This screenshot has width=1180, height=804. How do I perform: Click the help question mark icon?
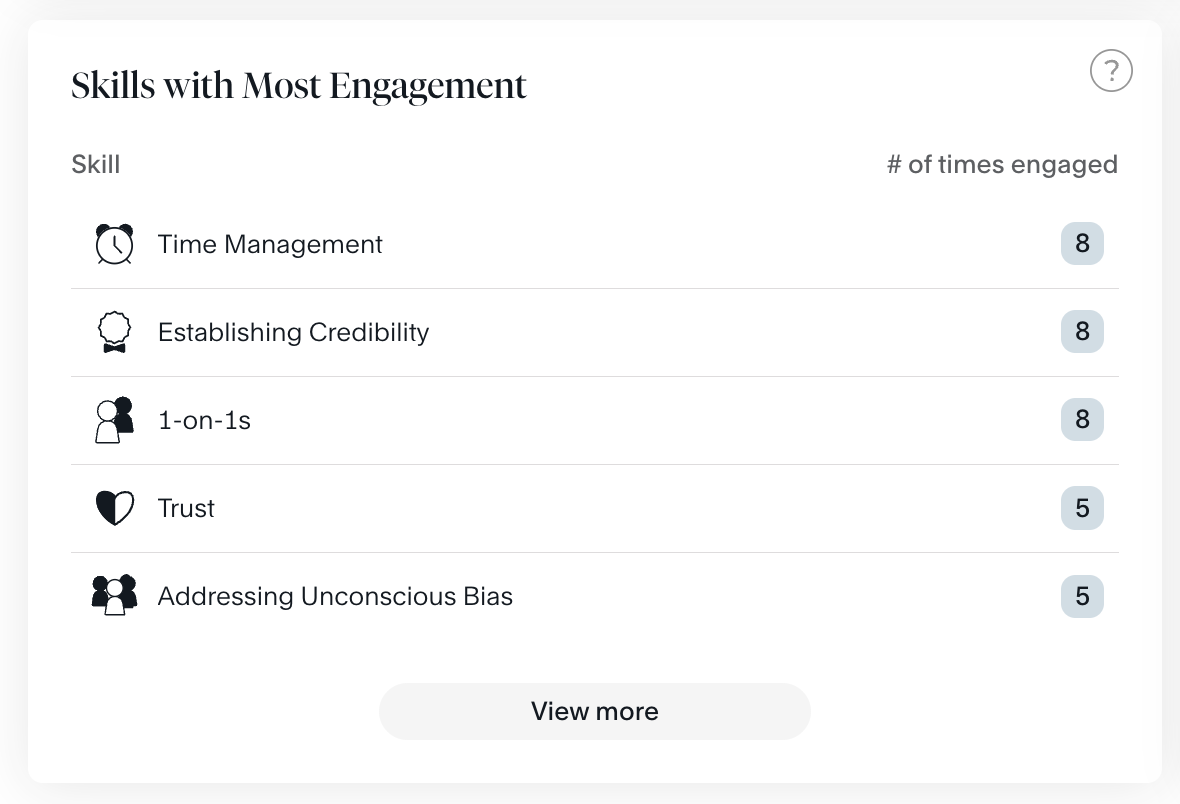tap(1111, 72)
